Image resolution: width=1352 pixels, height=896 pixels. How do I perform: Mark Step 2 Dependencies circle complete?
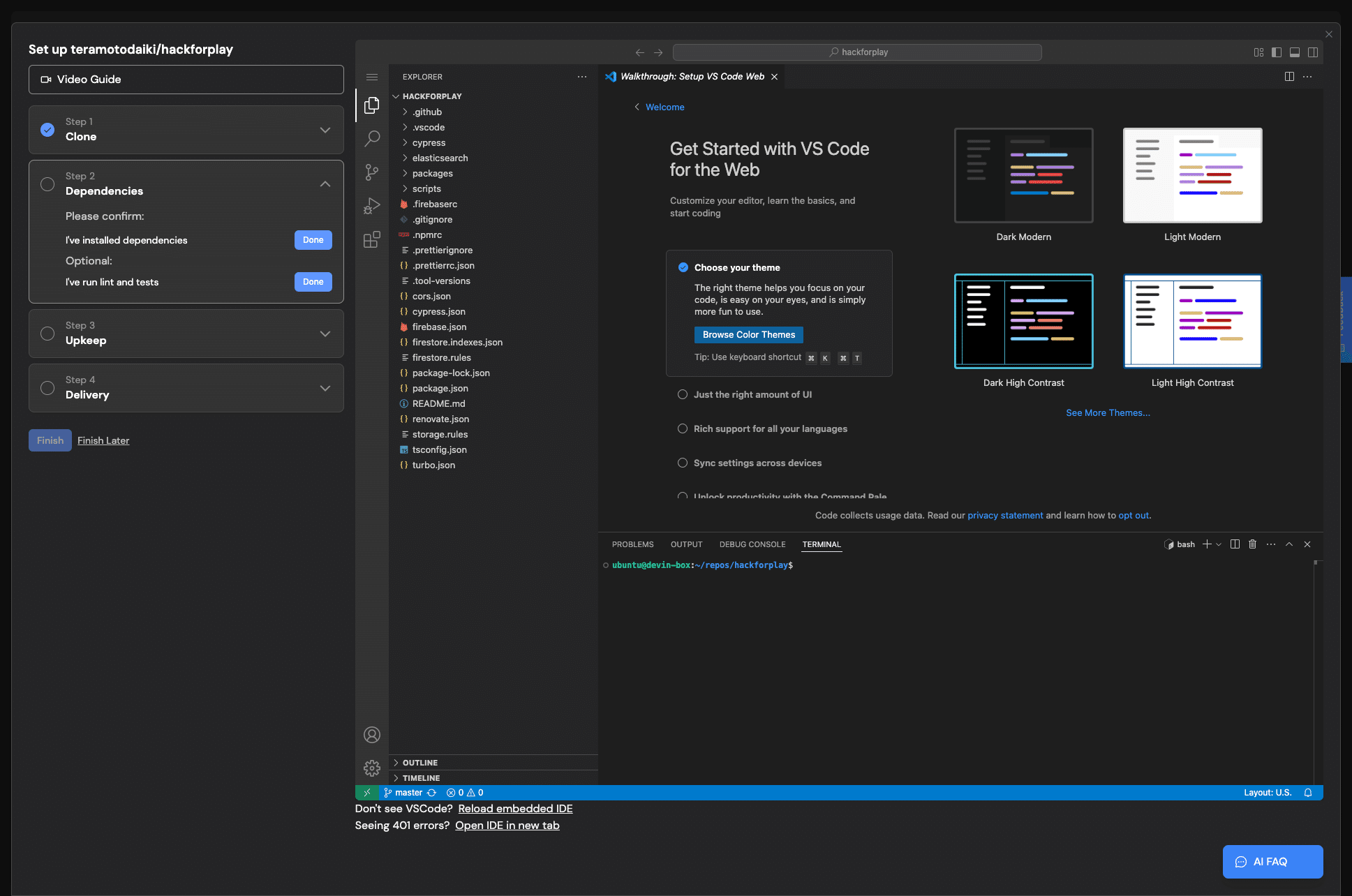click(47, 184)
